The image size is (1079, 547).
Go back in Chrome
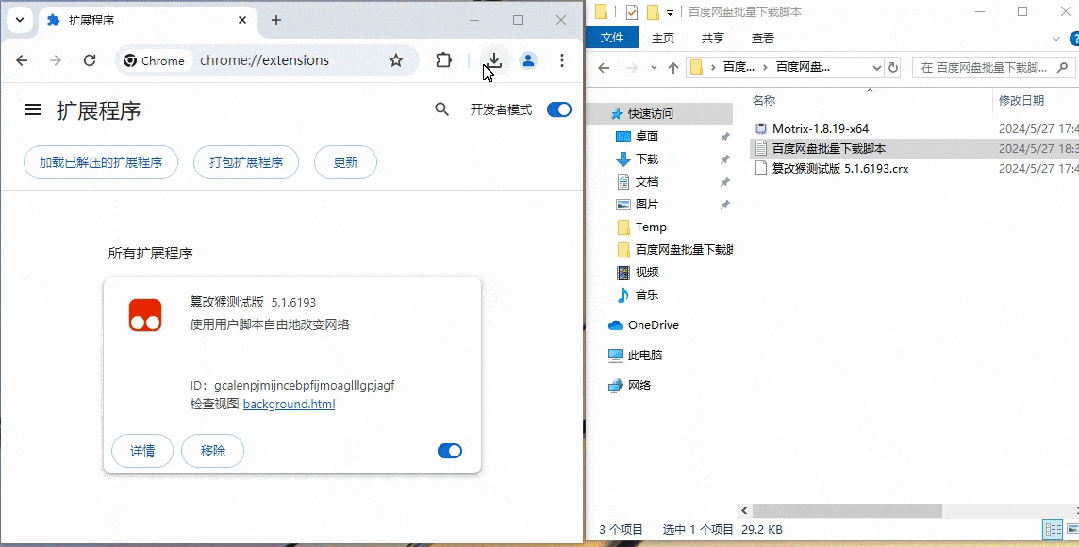coord(22,61)
